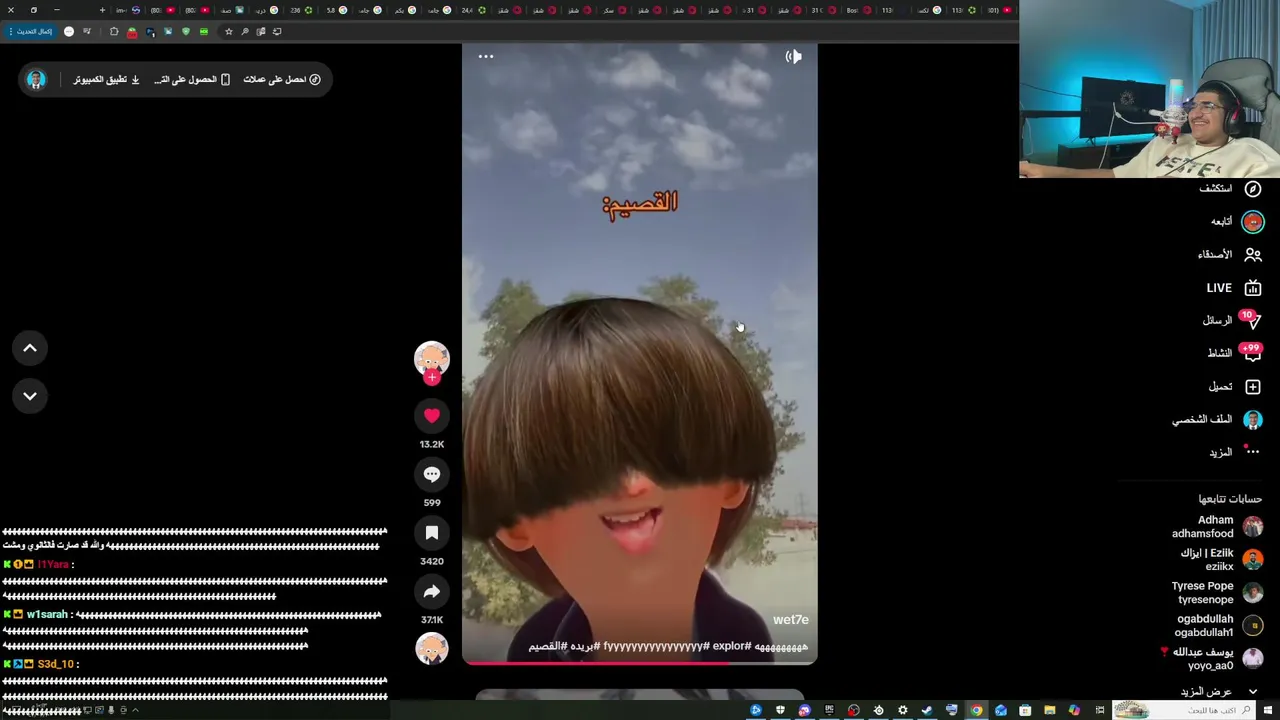Click the القصيم# hashtag in caption
Screen dimensions: 1280x720
click(546, 646)
